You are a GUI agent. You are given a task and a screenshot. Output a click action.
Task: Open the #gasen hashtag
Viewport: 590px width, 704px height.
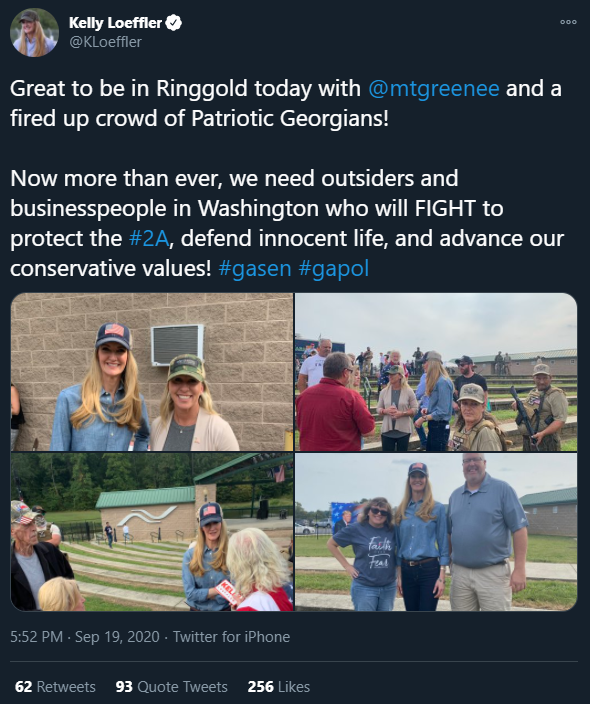255,268
